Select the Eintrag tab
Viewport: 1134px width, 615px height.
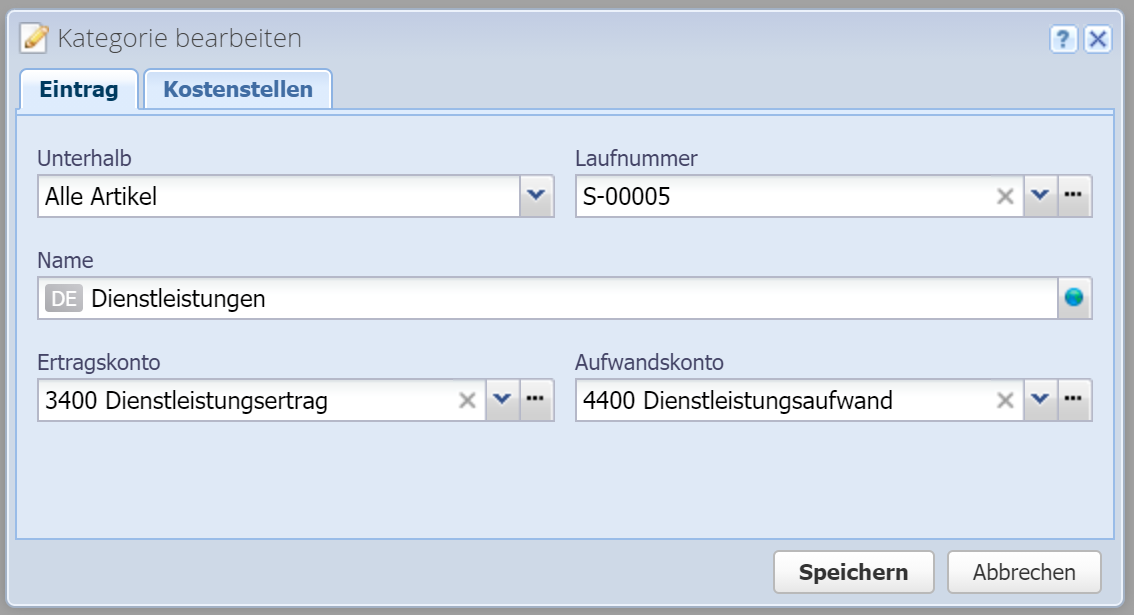click(x=79, y=89)
